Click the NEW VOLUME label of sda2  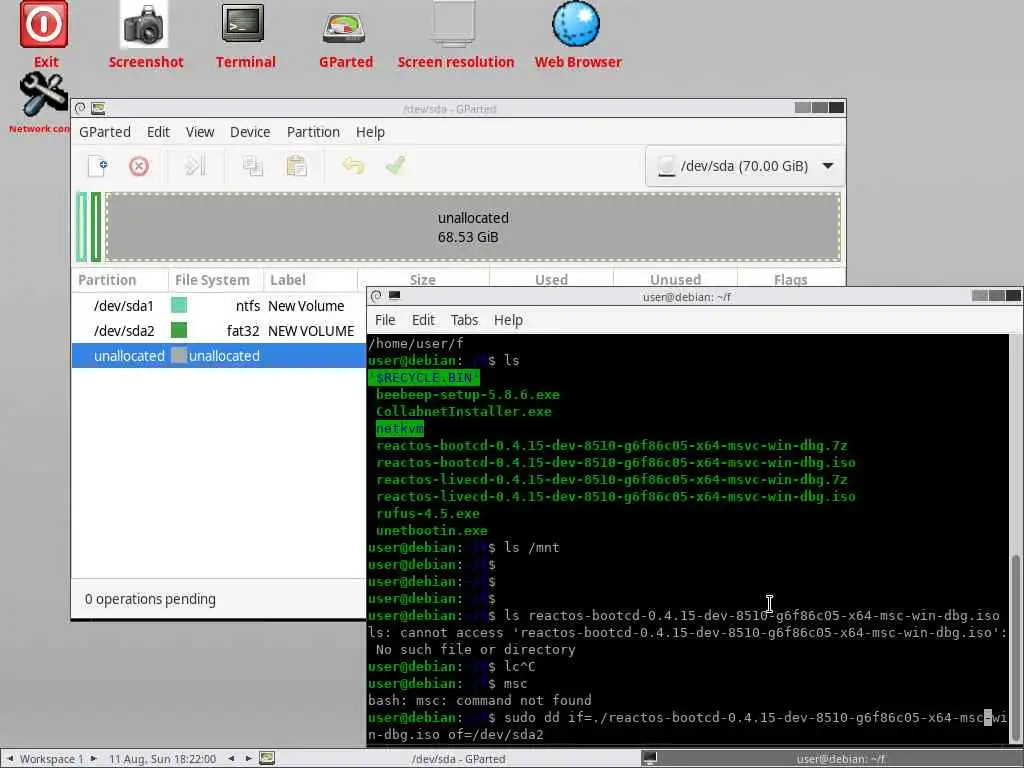tap(311, 331)
